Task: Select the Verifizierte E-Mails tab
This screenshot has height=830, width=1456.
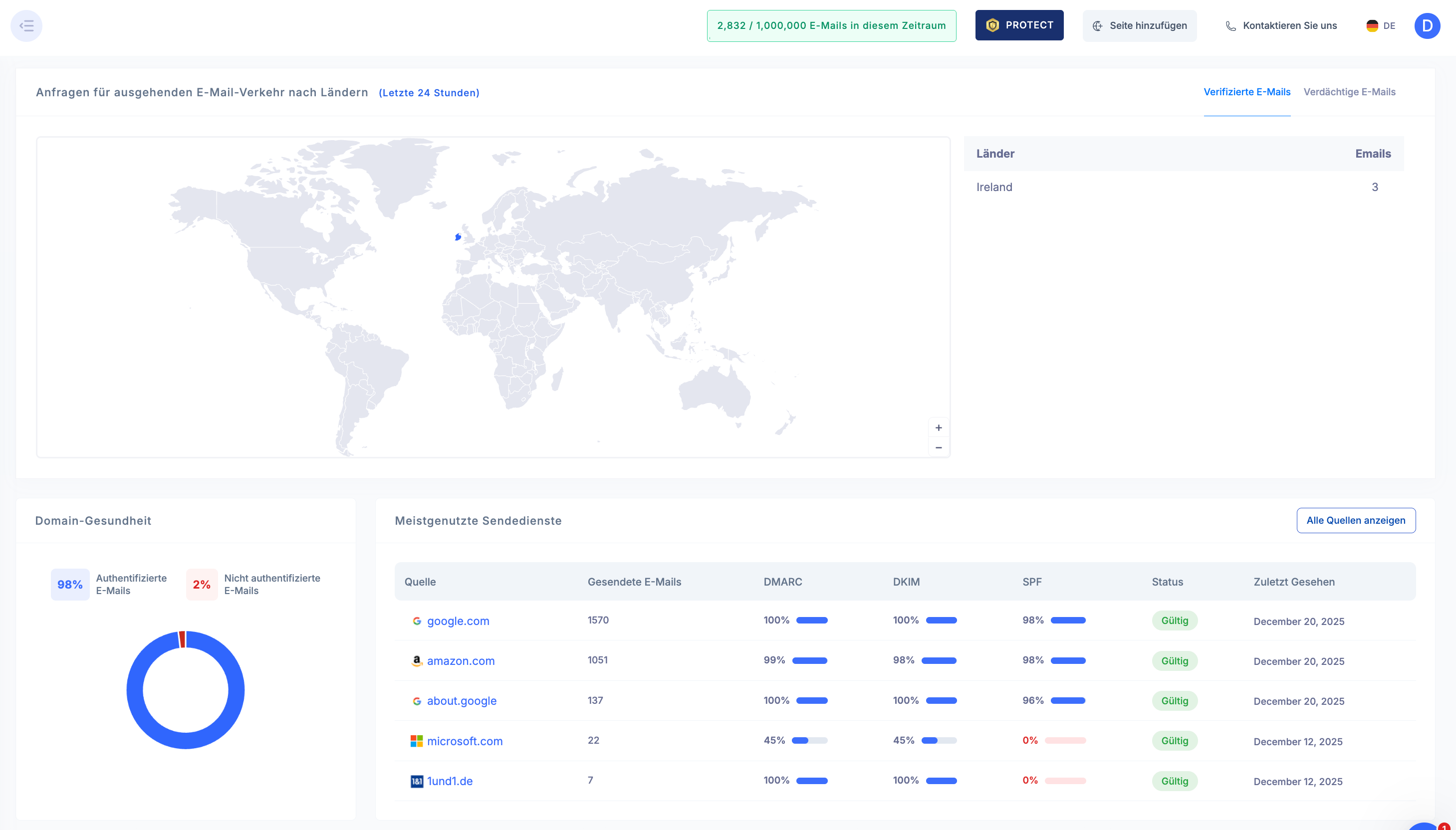Action: click(x=1246, y=92)
